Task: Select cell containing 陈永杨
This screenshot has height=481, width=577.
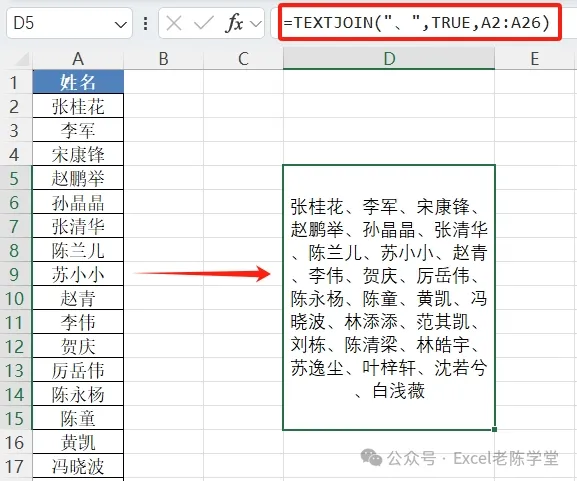Action: [x=78, y=394]
